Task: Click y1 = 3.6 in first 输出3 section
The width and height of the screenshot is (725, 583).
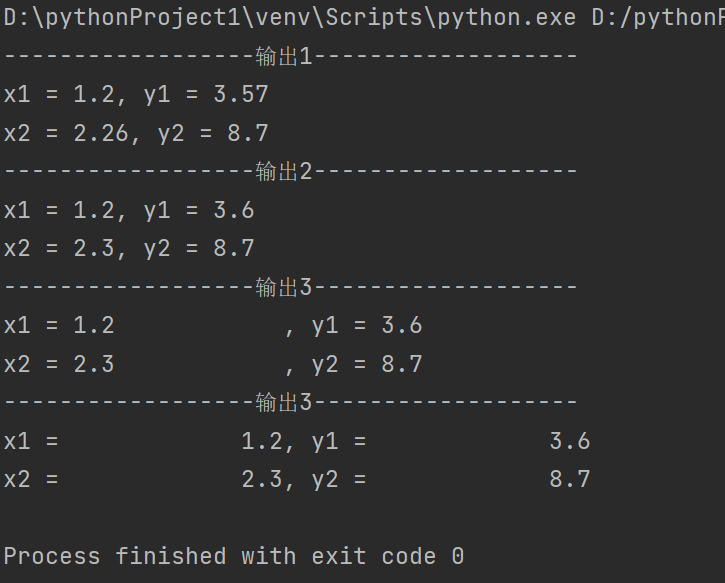Action: [x=366, y=325]
